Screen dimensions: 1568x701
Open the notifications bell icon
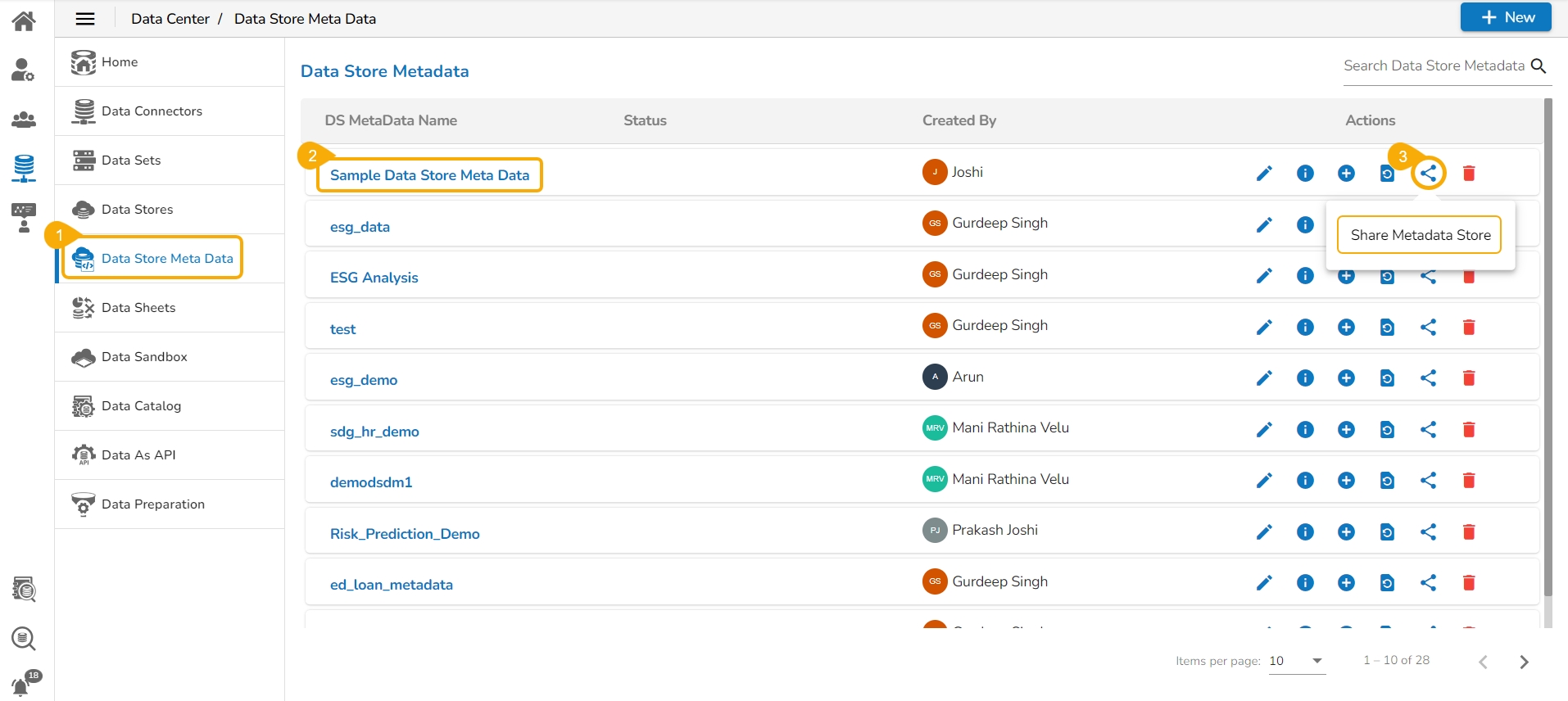[22, 685]
